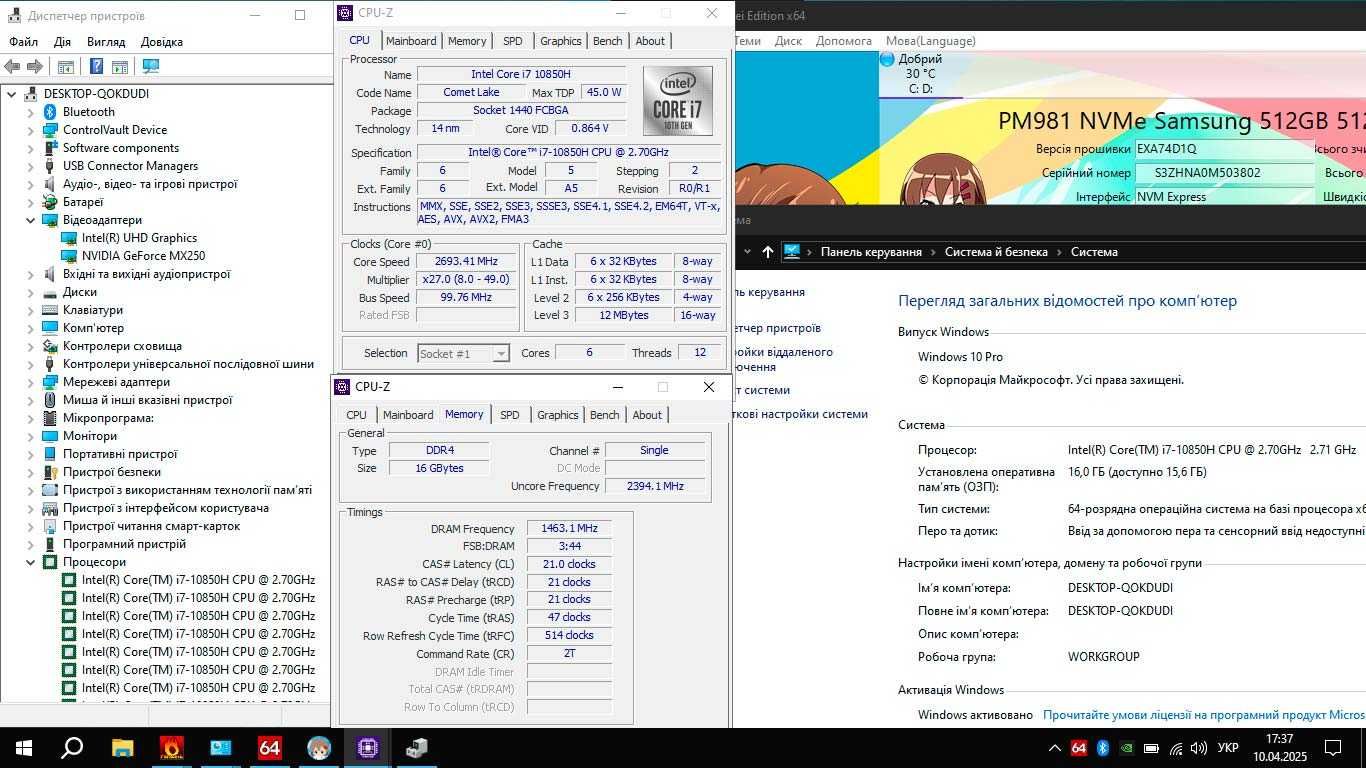Screen dimensions: 1366x768
Task: Select Intel(R) UHD Graphics device
Action: coord(139,238)
